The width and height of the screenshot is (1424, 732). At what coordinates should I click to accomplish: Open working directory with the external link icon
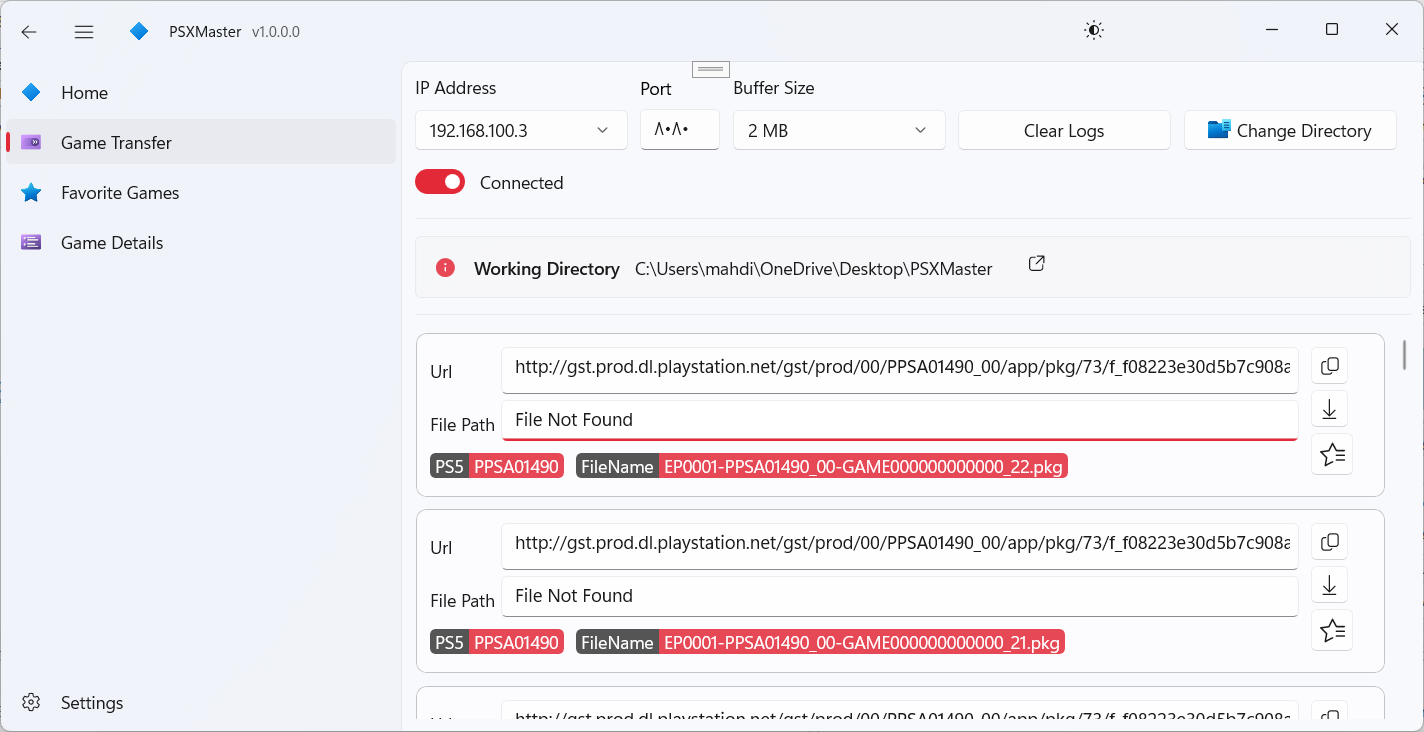coord(1037,264)
